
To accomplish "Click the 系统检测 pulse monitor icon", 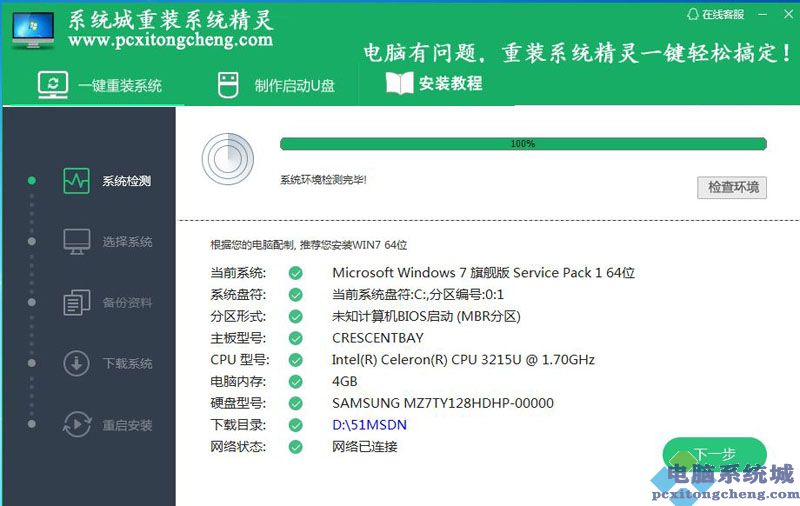I will [x=77, y=181].
